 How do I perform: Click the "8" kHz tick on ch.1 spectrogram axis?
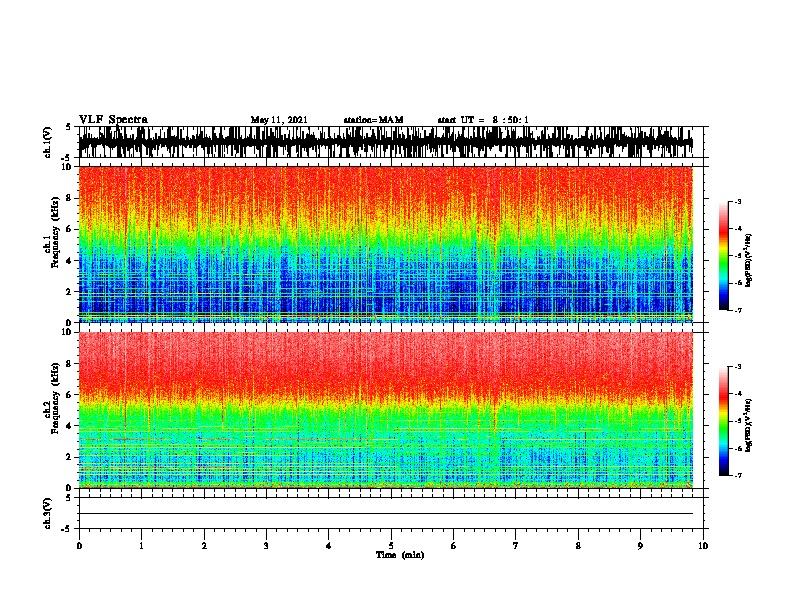tap(70, 198)
